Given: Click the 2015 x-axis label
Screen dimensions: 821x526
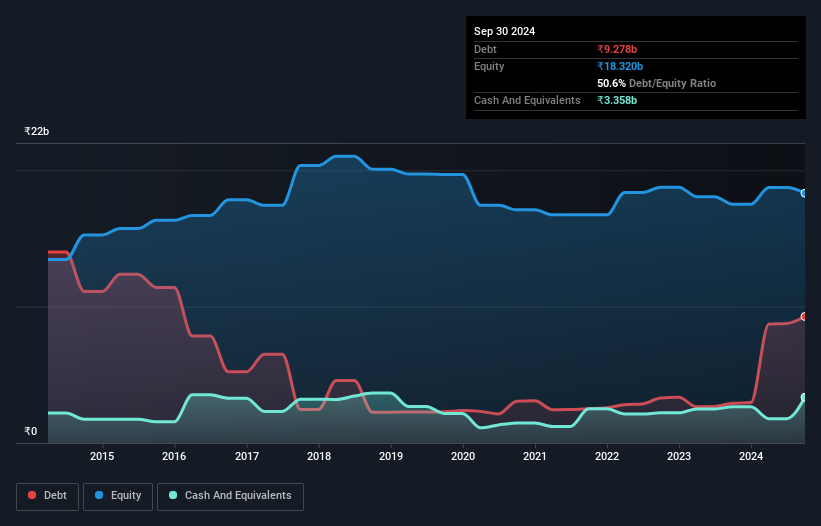Looking at the screenshot, I should click(x=102, y=456).
